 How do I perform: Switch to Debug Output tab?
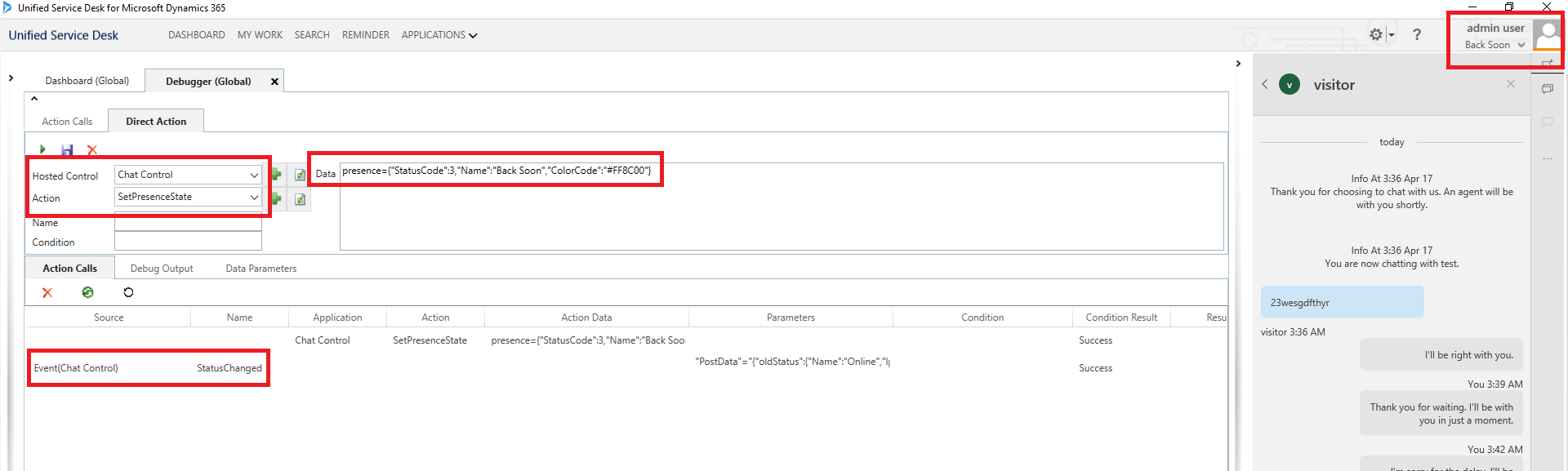tap(162, 269)
